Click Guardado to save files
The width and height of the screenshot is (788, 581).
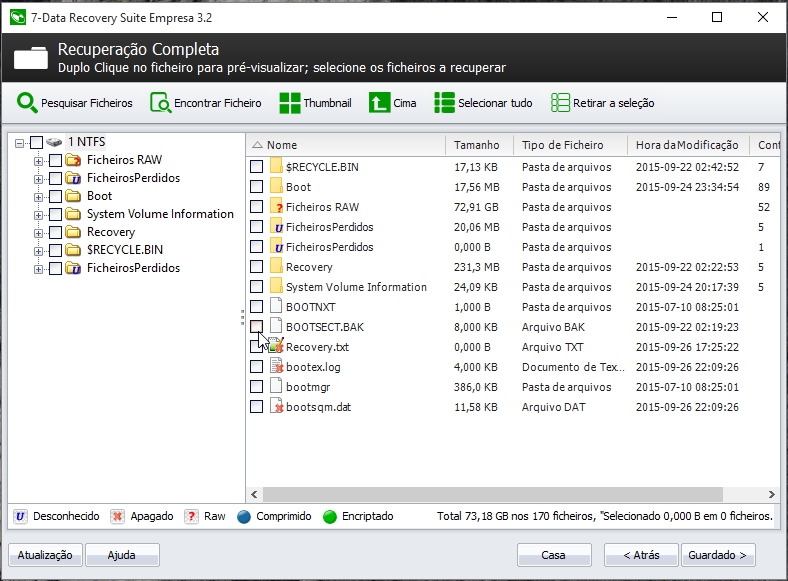click(718, 555)
